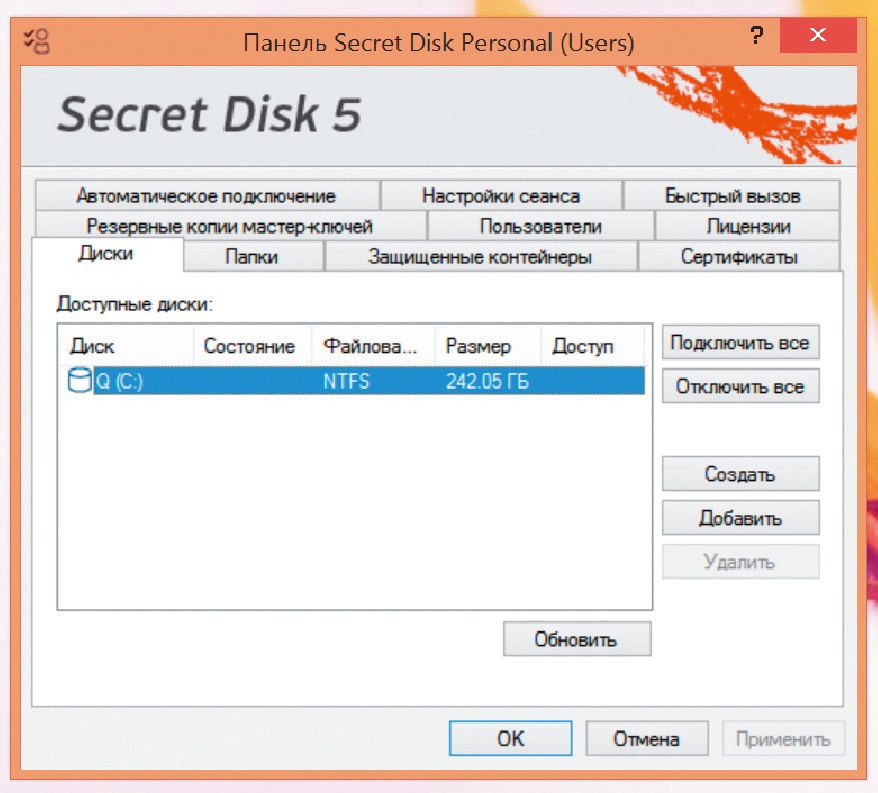Click the Secret Disk title bar icon

(x=37, y=40)
